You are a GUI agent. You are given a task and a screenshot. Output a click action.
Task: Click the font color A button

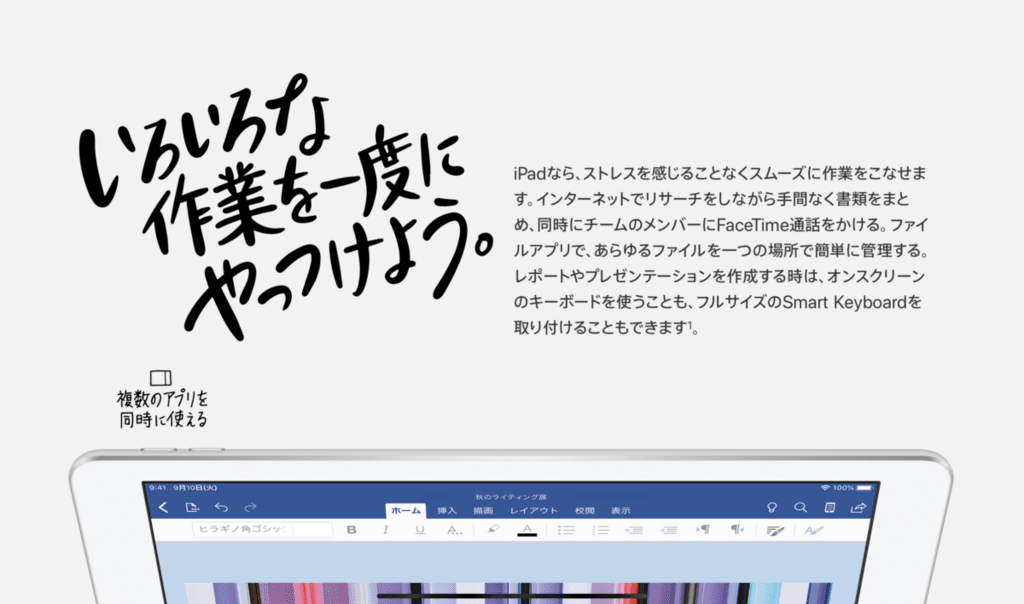pos(527,530)
